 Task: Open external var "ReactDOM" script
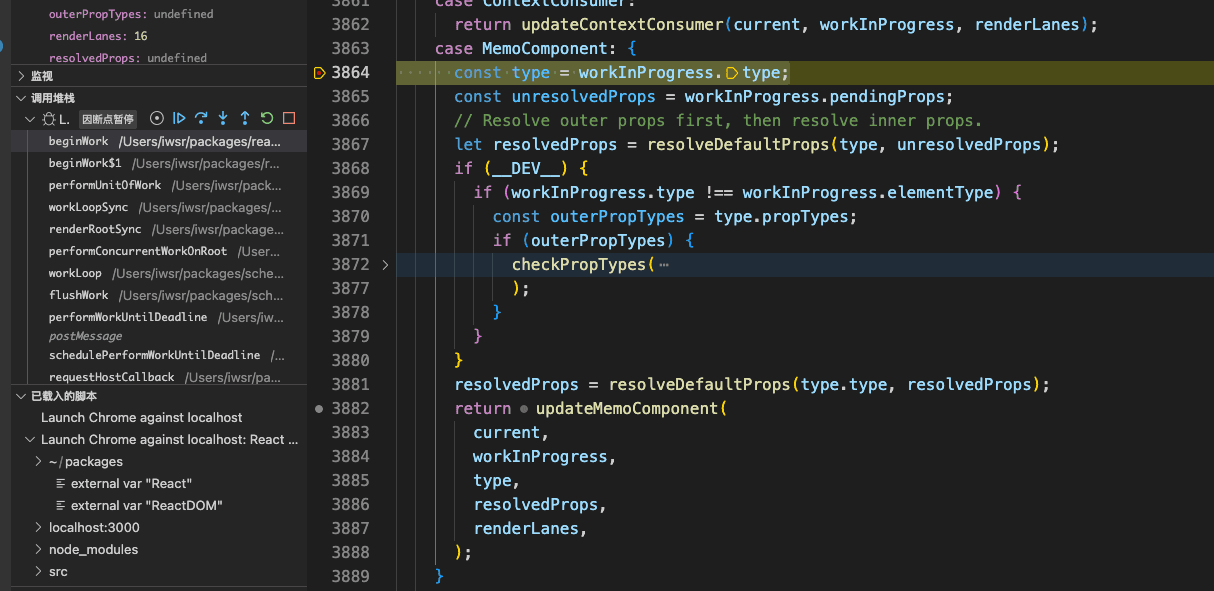pos(146,506)
